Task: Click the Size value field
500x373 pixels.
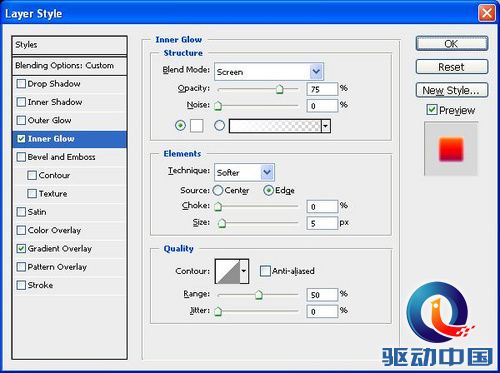Action: coord(322,223)
